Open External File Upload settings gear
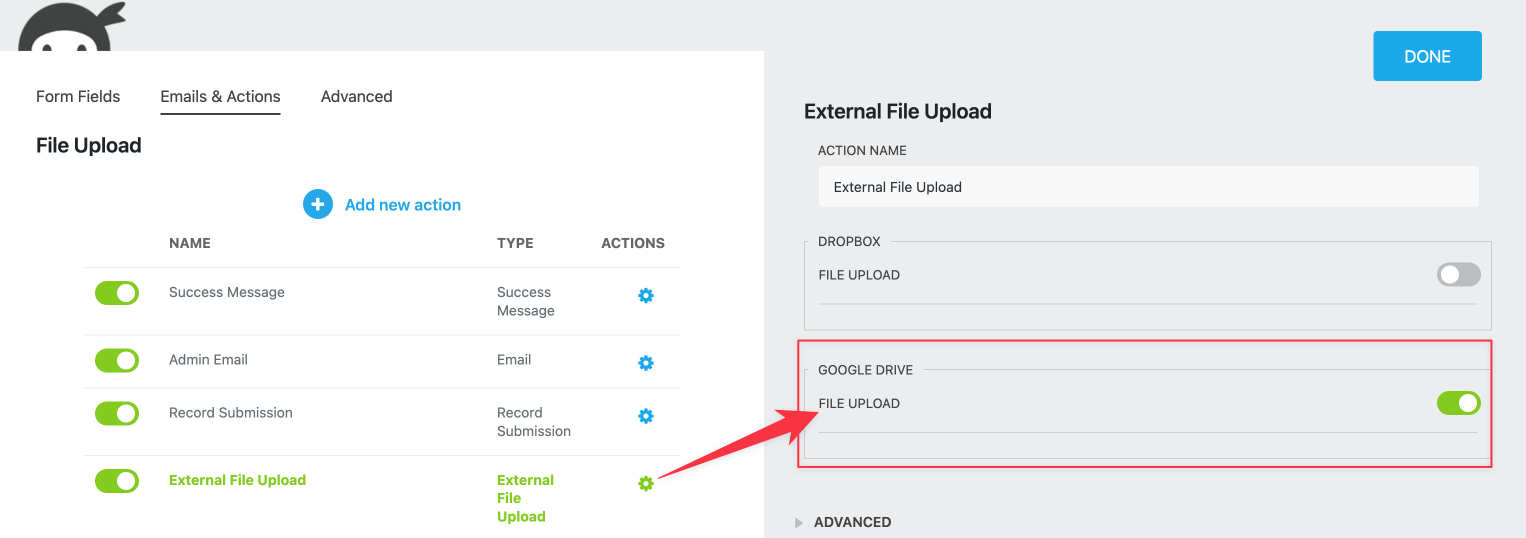 coord(646,484)
